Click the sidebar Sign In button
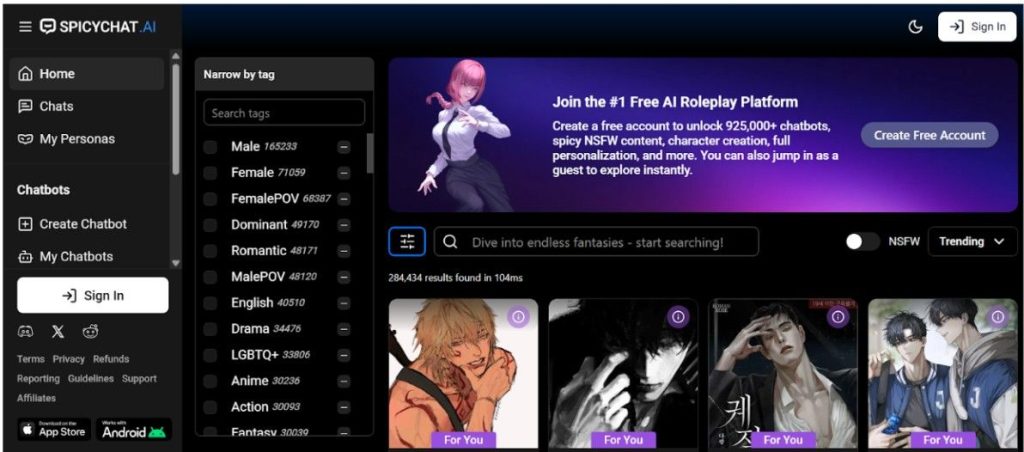The height and width of the screenshot is (452, 1024). pyautogui.click(x=93, y=295)
